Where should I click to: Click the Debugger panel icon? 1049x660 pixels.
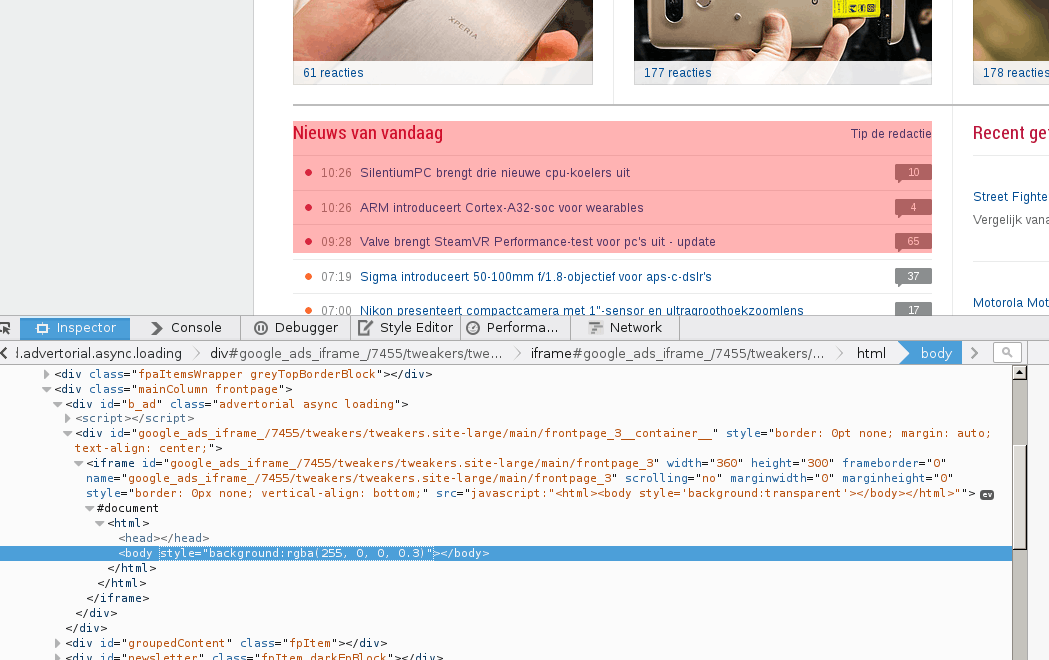tap(261, 328)
